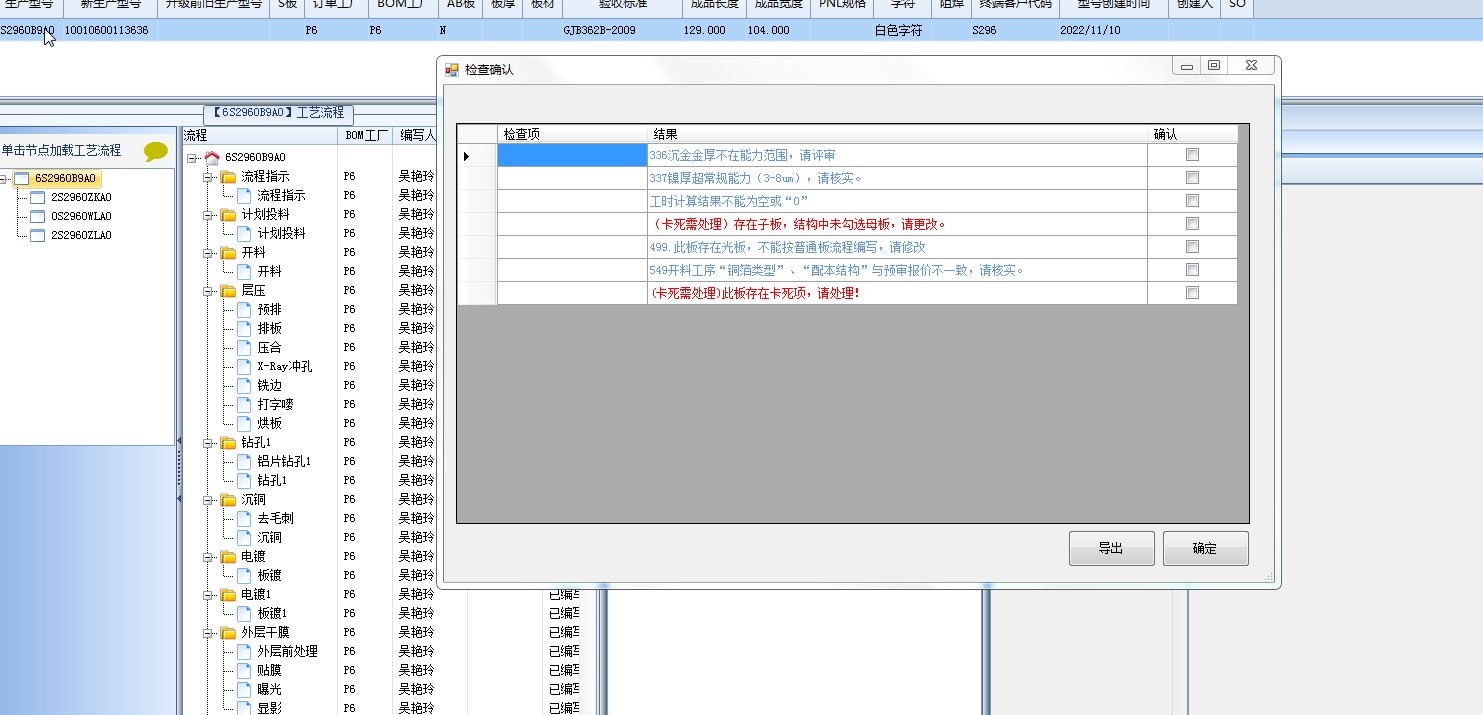Click the document icon beside 打字唛
Viewport: 1483px width, 715px height.
tap(244, 404)
